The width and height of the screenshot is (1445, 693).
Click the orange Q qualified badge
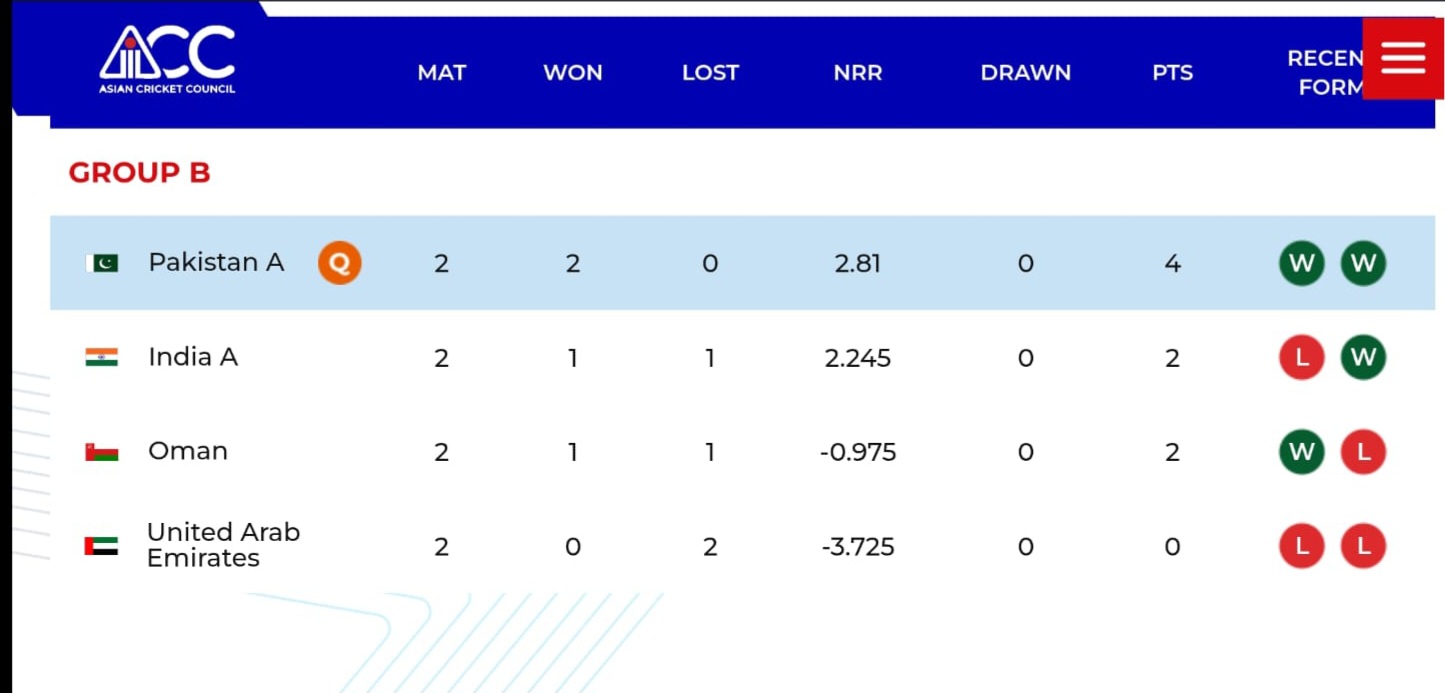point(339,263)
